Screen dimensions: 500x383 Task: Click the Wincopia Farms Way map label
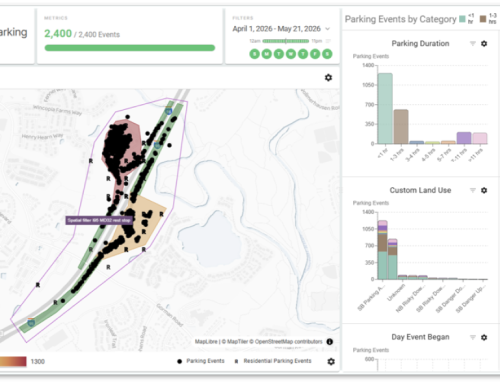click(57, 110)
